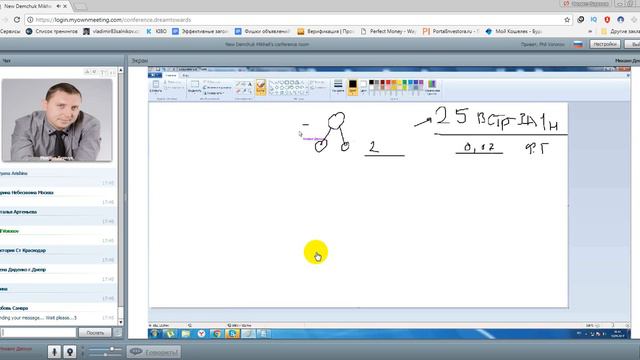Open the IQ browser extension
The image size is (640, 360).
(593, 20)
